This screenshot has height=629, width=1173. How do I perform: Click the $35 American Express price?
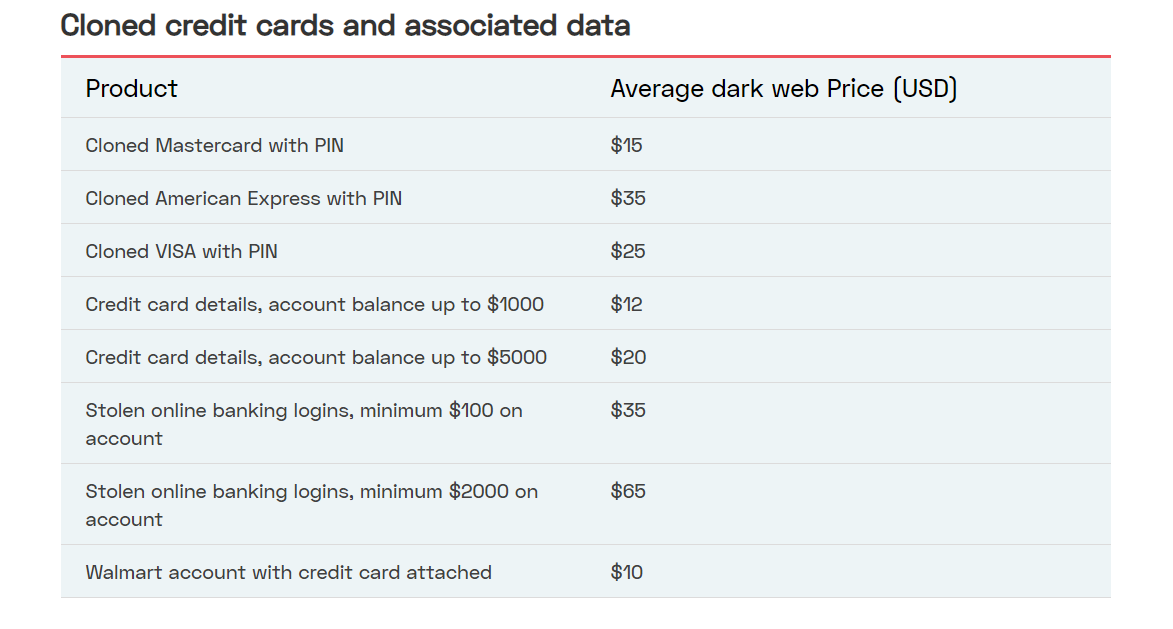click(x=628, y=198)
